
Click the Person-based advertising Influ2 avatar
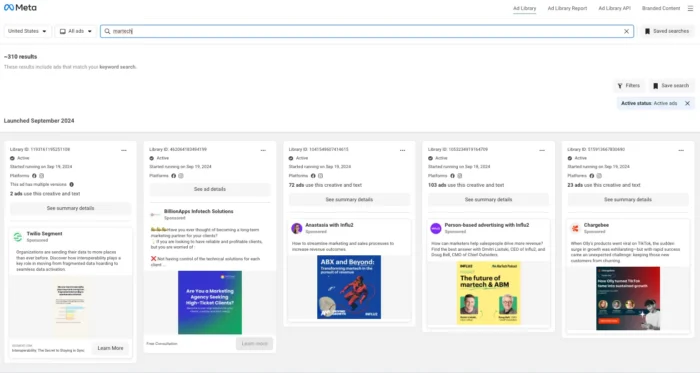[x=436, y=228]
